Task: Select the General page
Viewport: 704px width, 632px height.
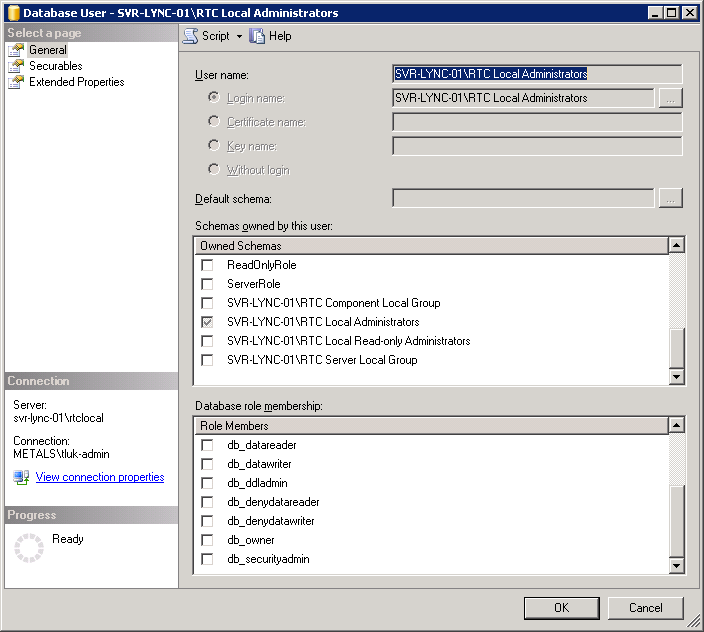Action: (48, 50)
